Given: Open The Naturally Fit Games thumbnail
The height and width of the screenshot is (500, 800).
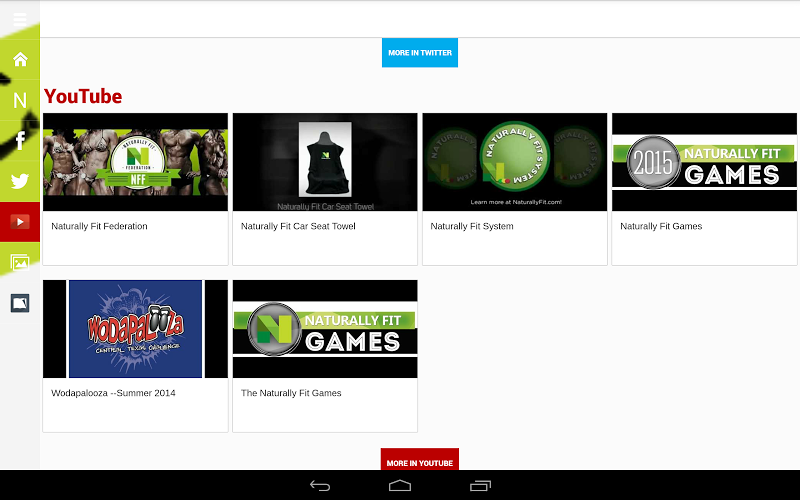Looking at the screenshot, I should (325, 329).
